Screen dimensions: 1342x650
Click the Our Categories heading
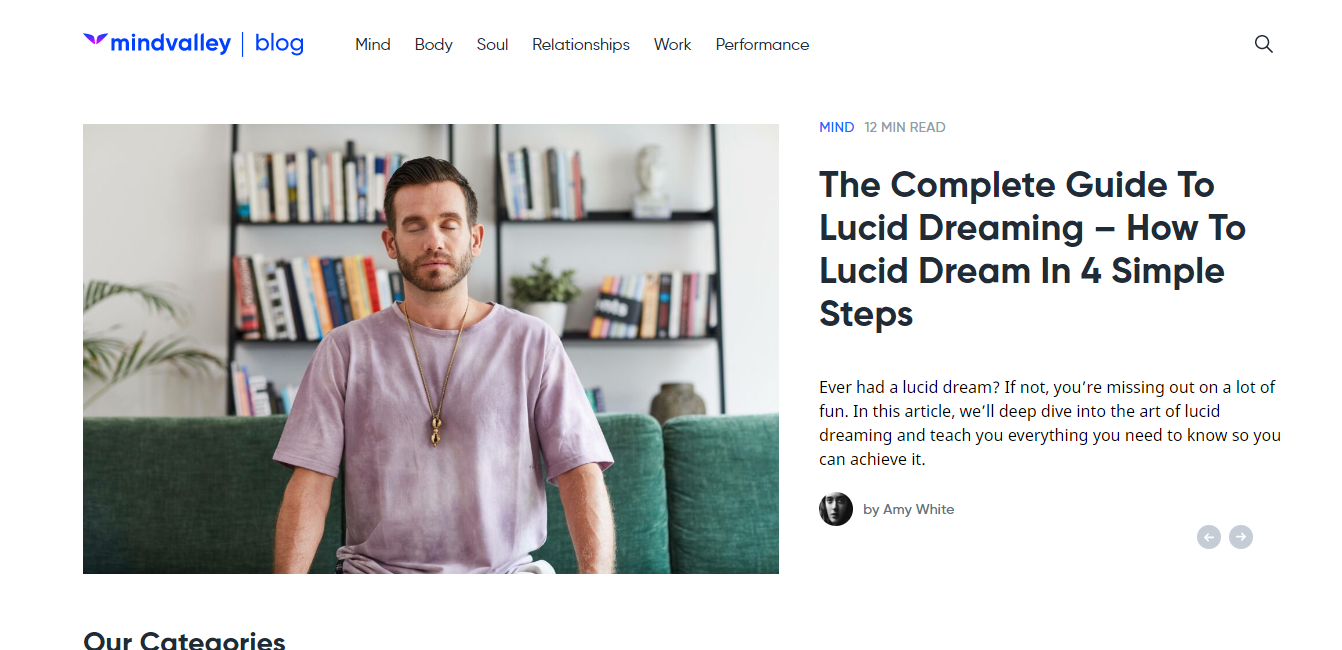coord(184,640)
